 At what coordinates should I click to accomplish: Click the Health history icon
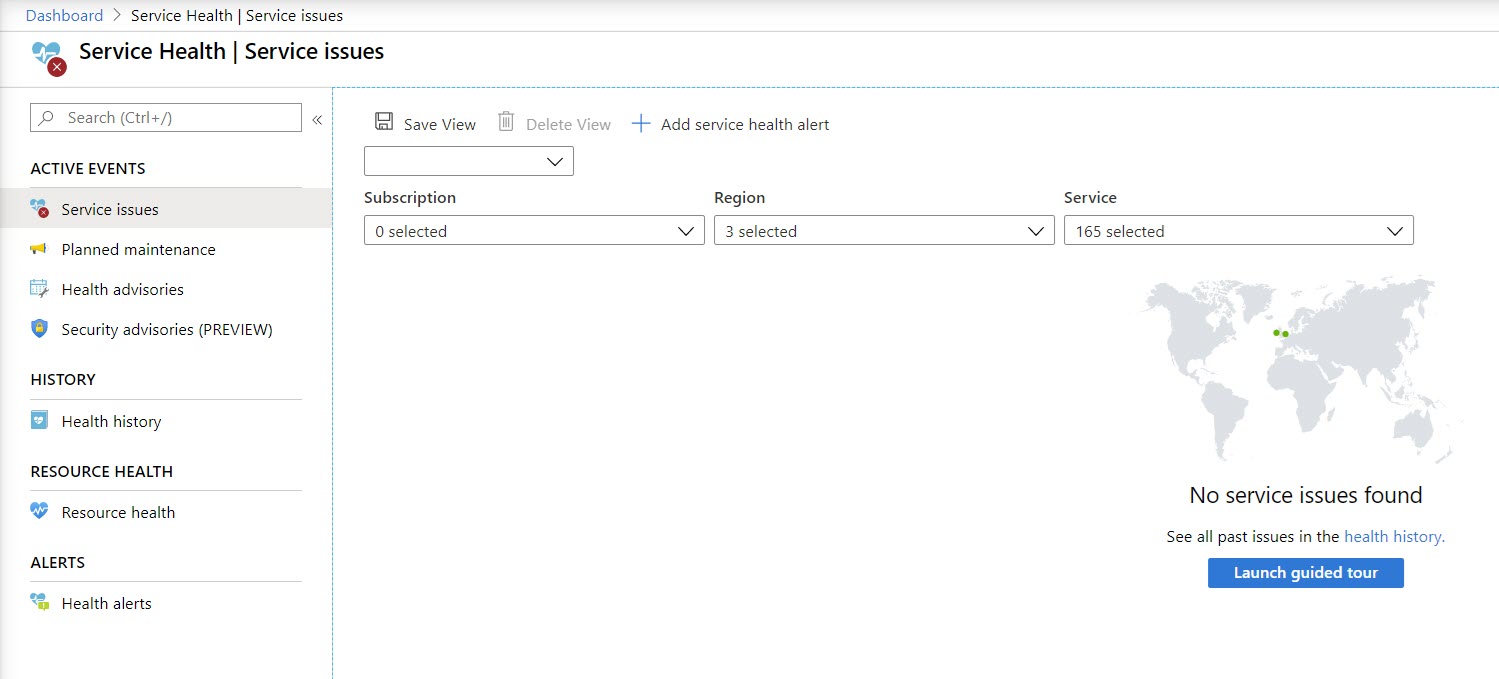[39, 420]
